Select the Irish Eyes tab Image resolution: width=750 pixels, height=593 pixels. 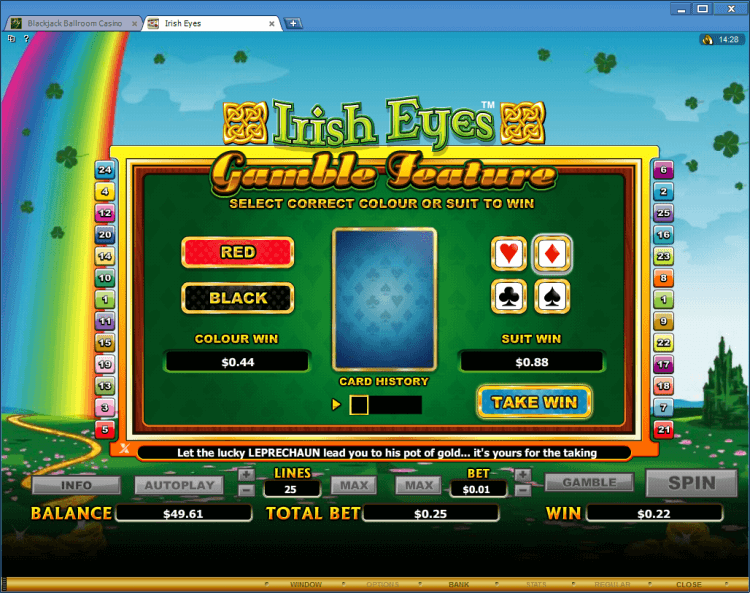pos(210,23)
